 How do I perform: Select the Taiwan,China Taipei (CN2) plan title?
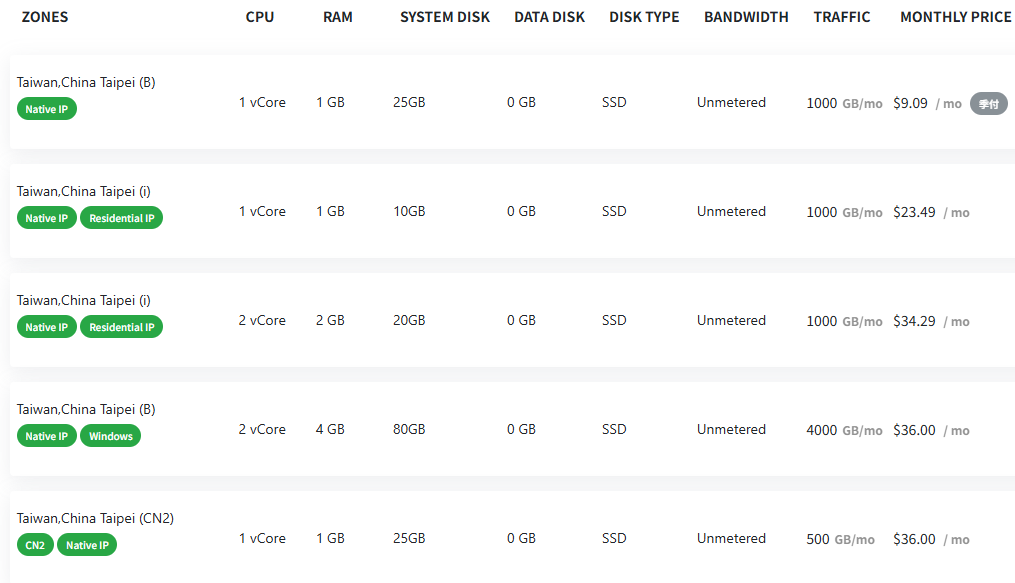click(x=95, y=518)
